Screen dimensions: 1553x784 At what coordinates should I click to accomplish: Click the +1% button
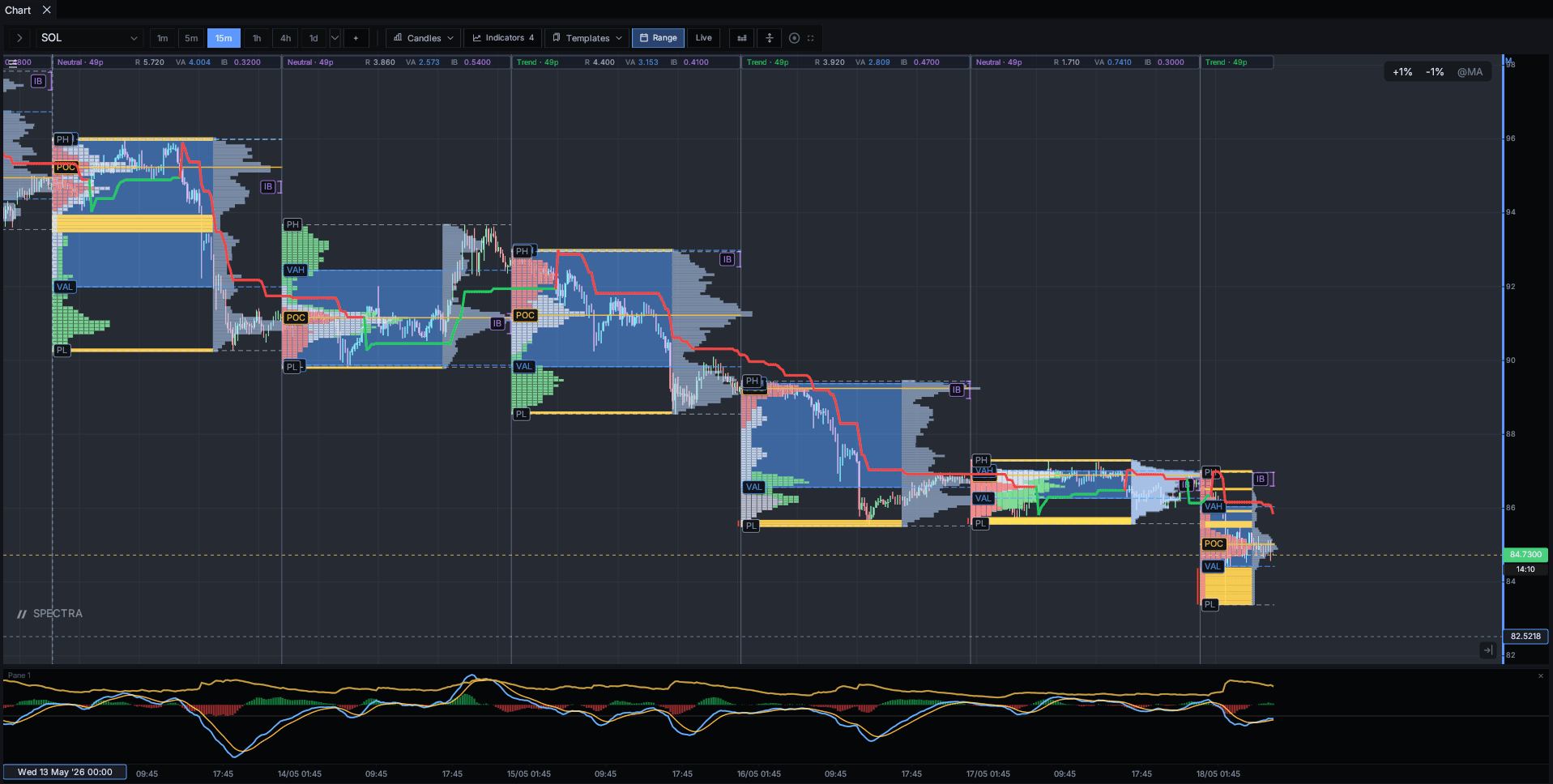(1402, 72)
